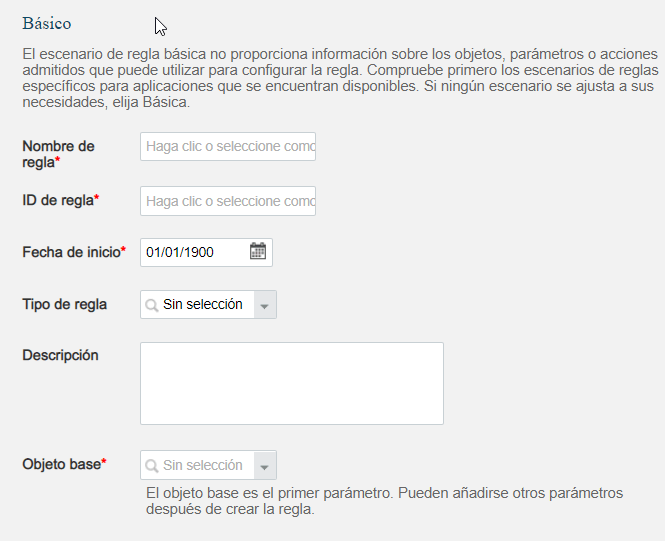Viewport: 665px width, 541px height.
Task: Click the search icon in Tipo de regla
Action: (151, 305)
